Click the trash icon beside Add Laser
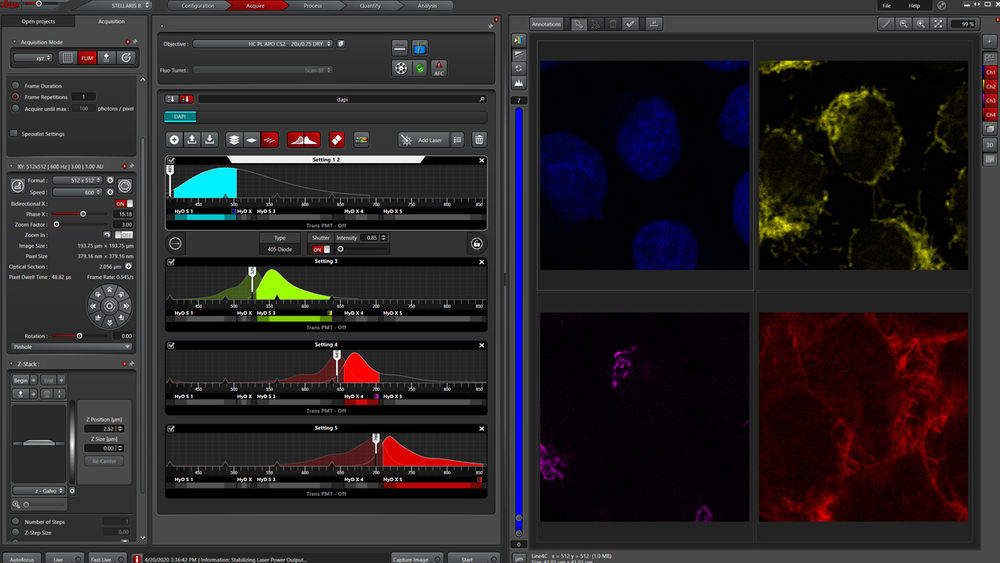 [480, 140]
